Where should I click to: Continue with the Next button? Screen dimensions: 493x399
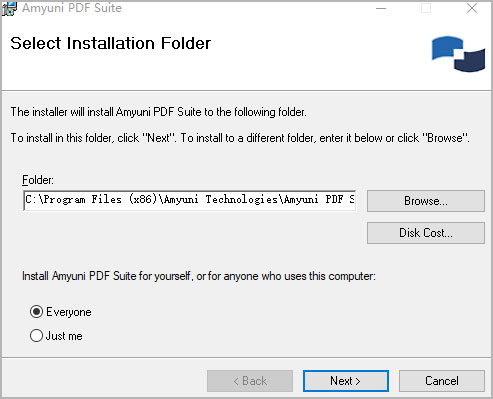click(346, 381)
